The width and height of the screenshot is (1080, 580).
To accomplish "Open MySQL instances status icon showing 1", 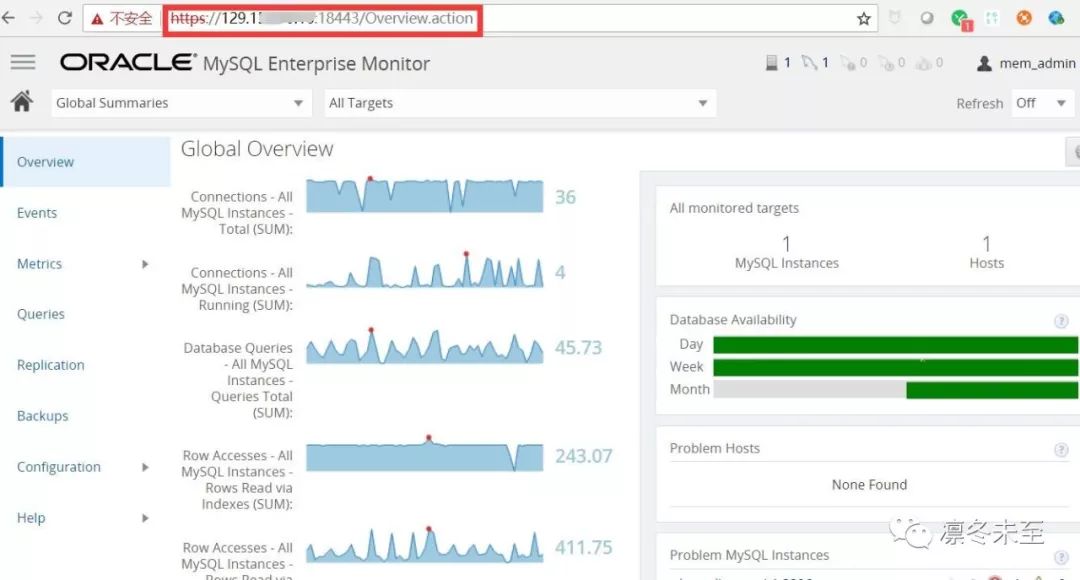I will click(809, 63).
